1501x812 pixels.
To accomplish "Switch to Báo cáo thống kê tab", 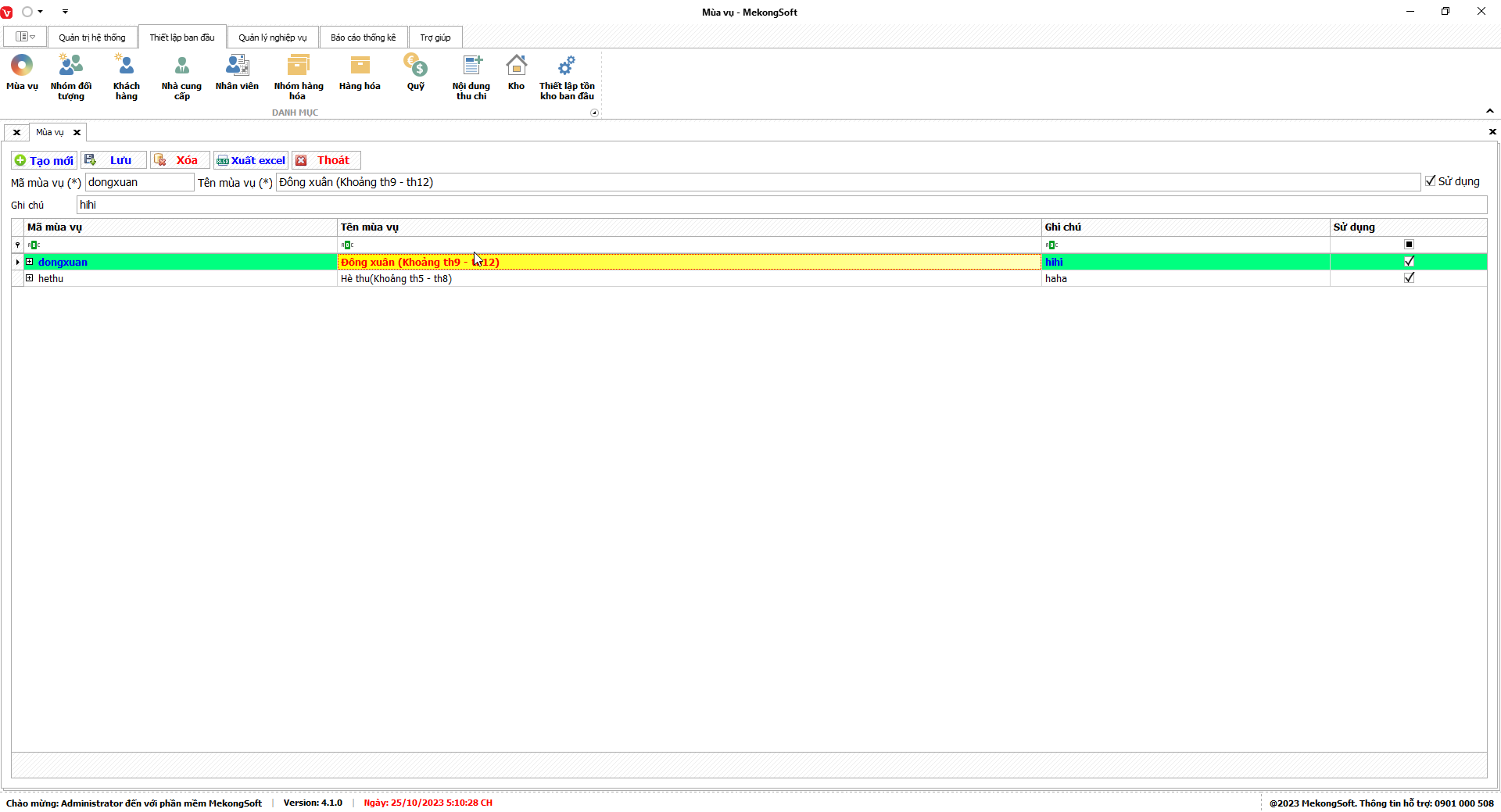I will [x=364, y=38].
